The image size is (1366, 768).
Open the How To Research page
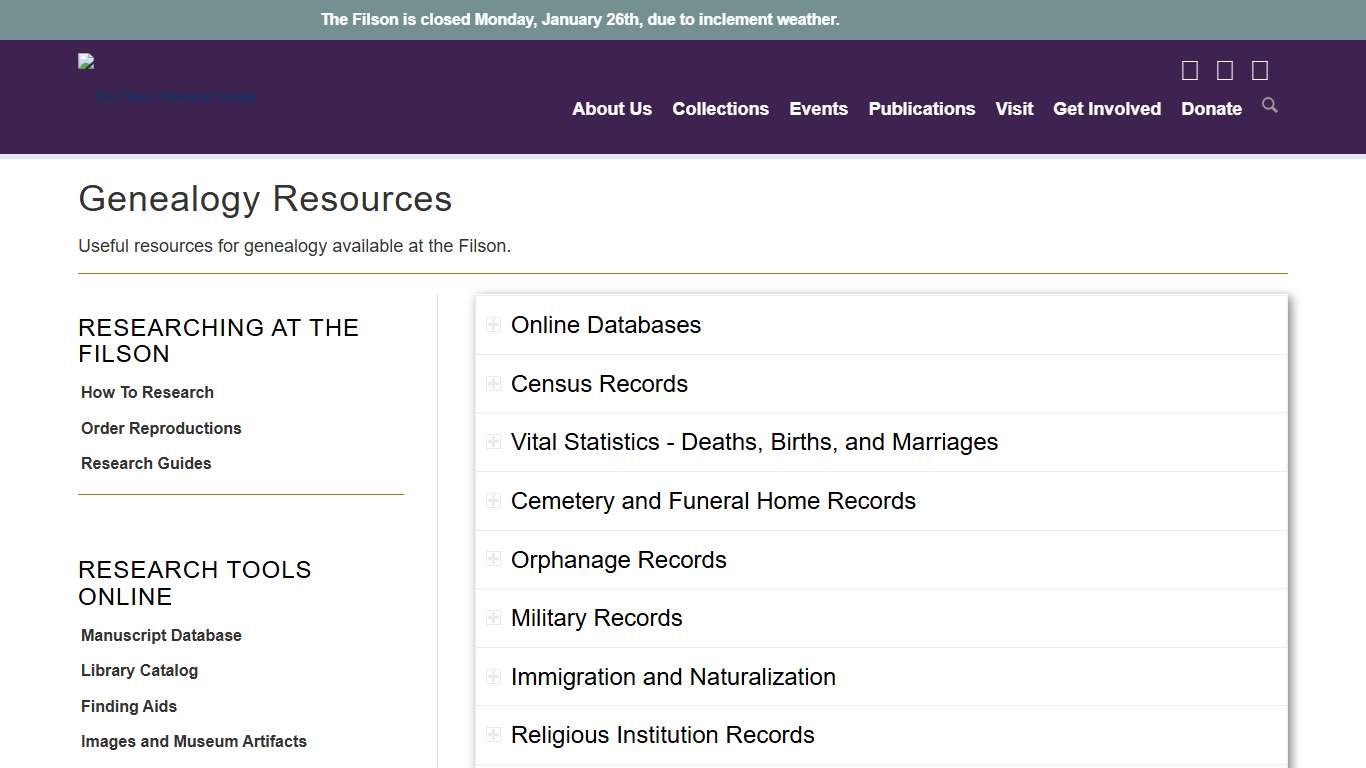(147, 392)
